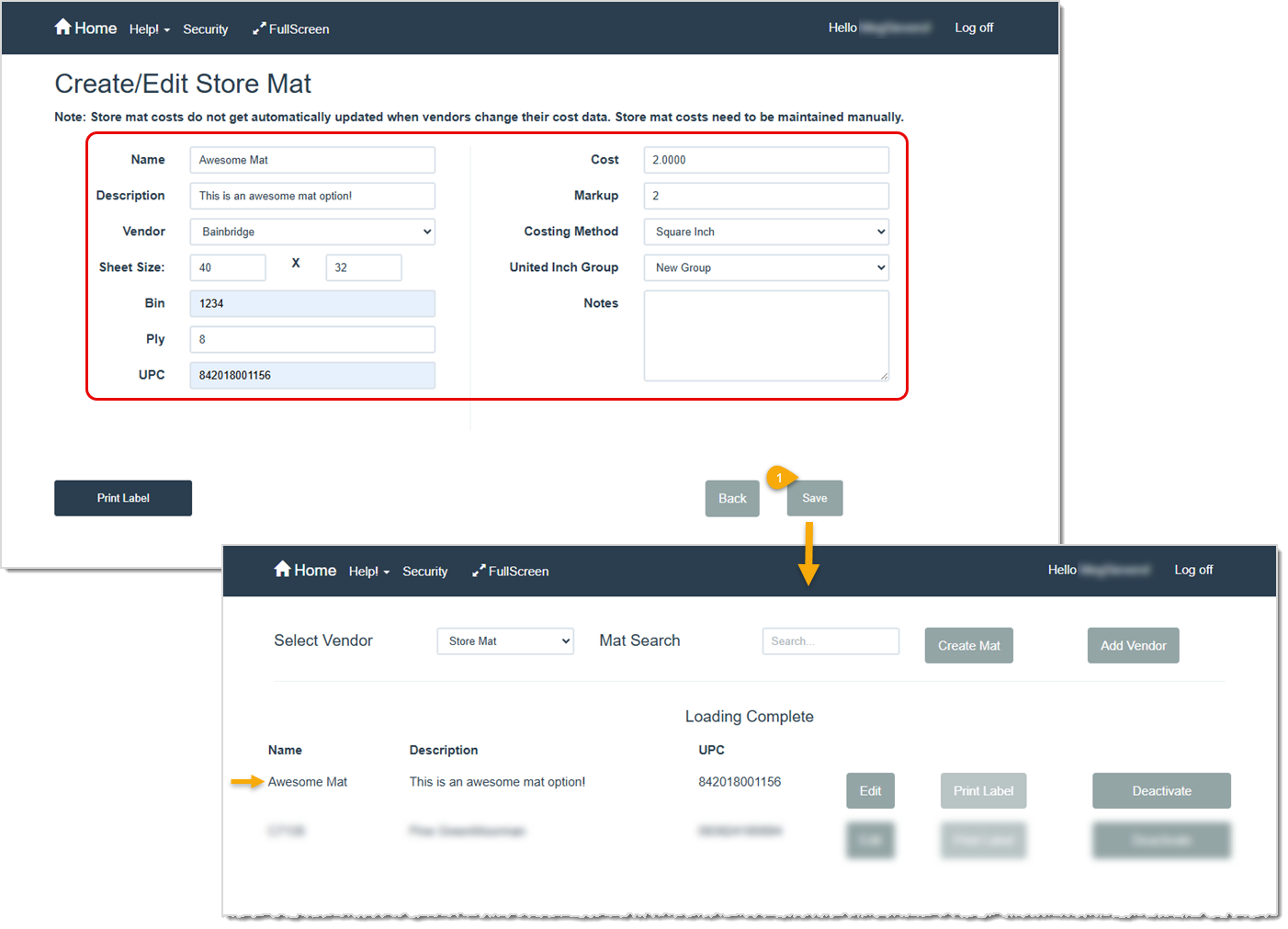Click the FullScreen expand icon in the top window

[x=258, y=28]
